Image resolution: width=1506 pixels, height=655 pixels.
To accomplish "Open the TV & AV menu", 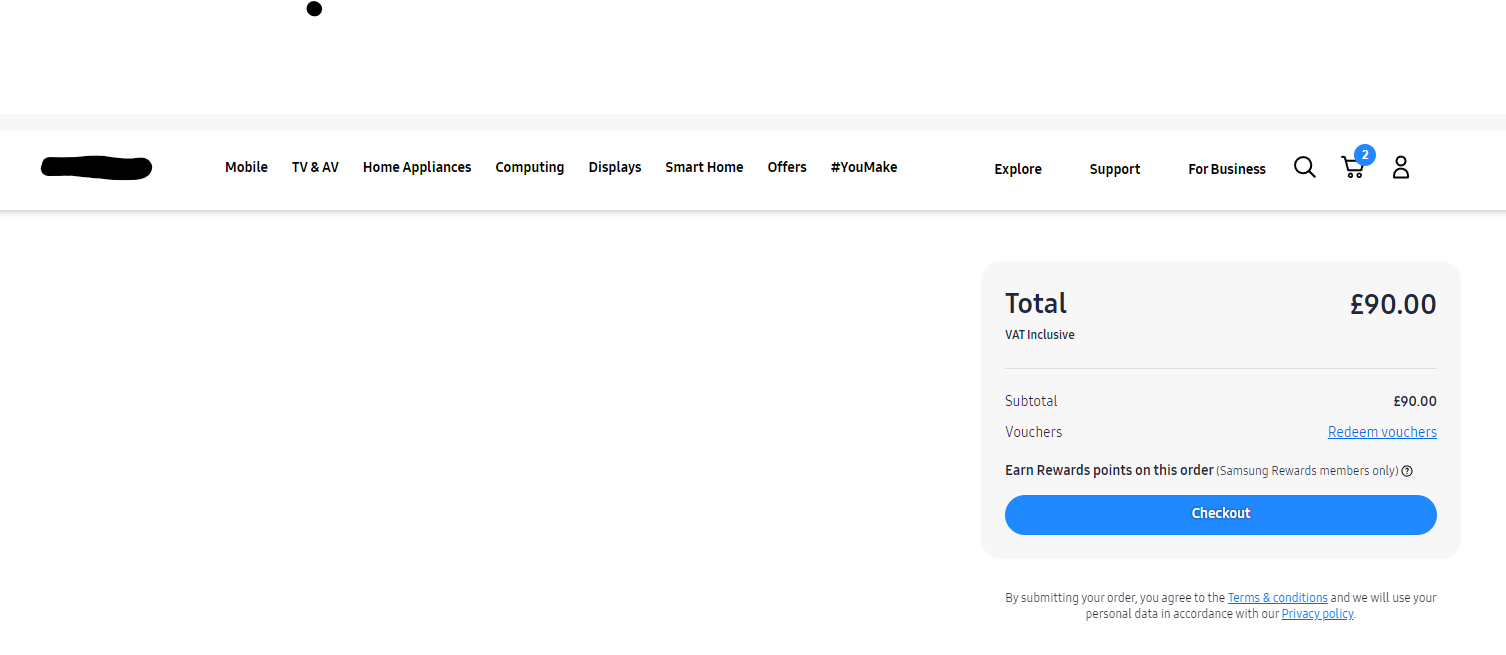I will (x=315, y=167).
